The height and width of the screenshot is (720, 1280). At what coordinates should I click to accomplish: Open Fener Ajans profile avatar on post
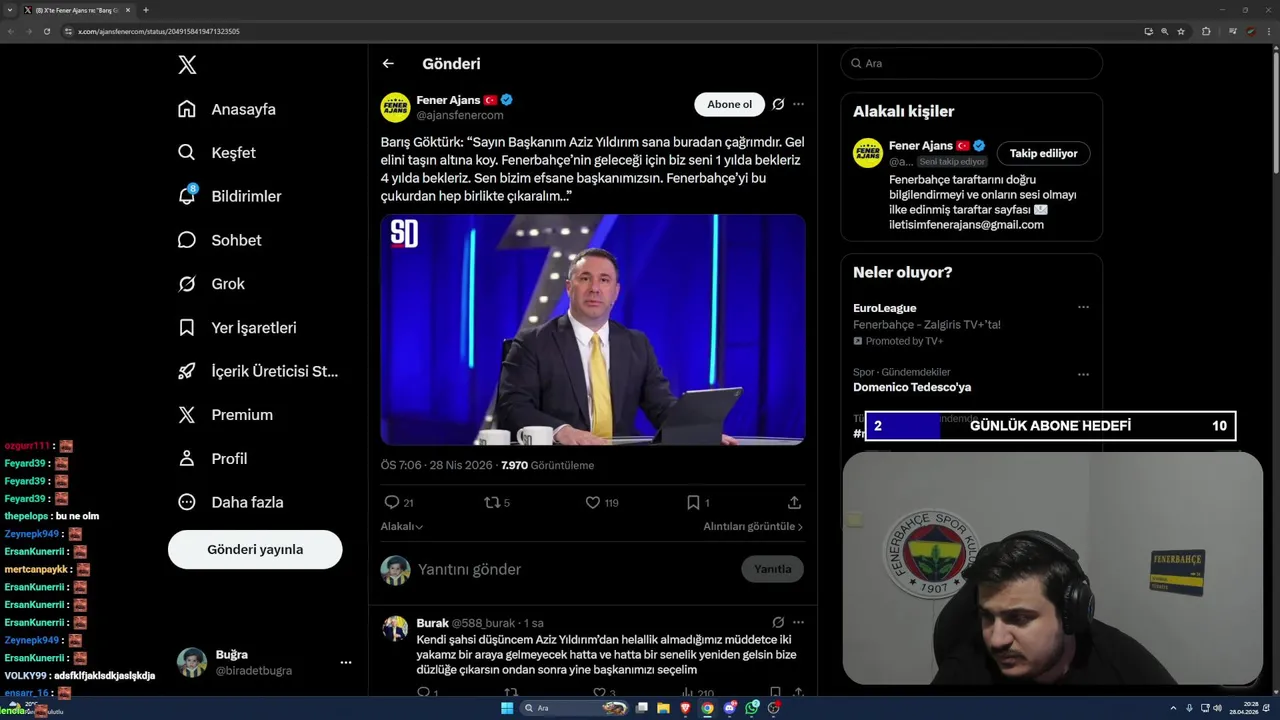pos(395,107)
